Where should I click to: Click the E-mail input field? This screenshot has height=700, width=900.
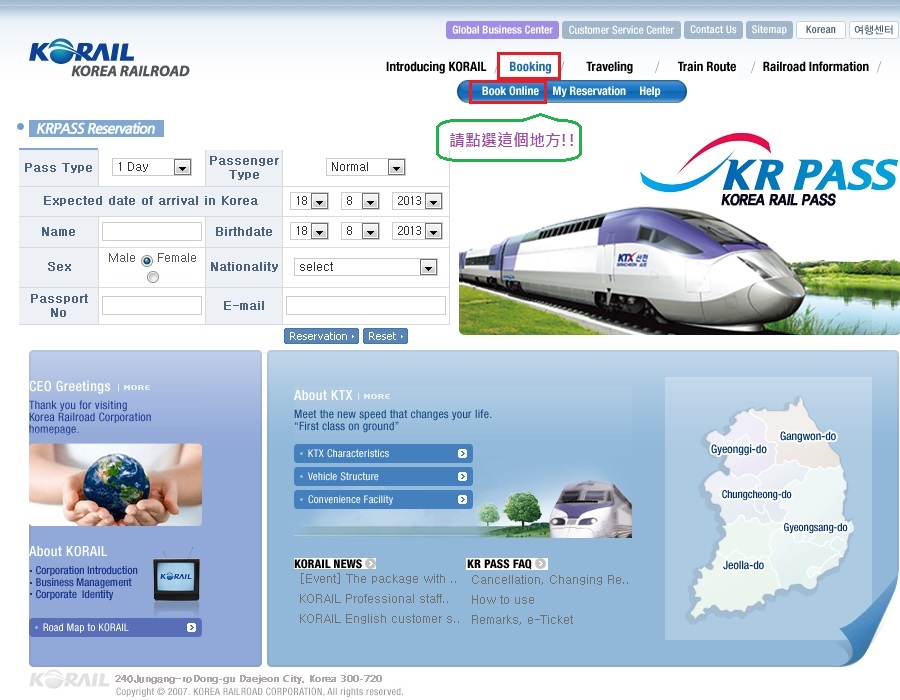(366, 305)
